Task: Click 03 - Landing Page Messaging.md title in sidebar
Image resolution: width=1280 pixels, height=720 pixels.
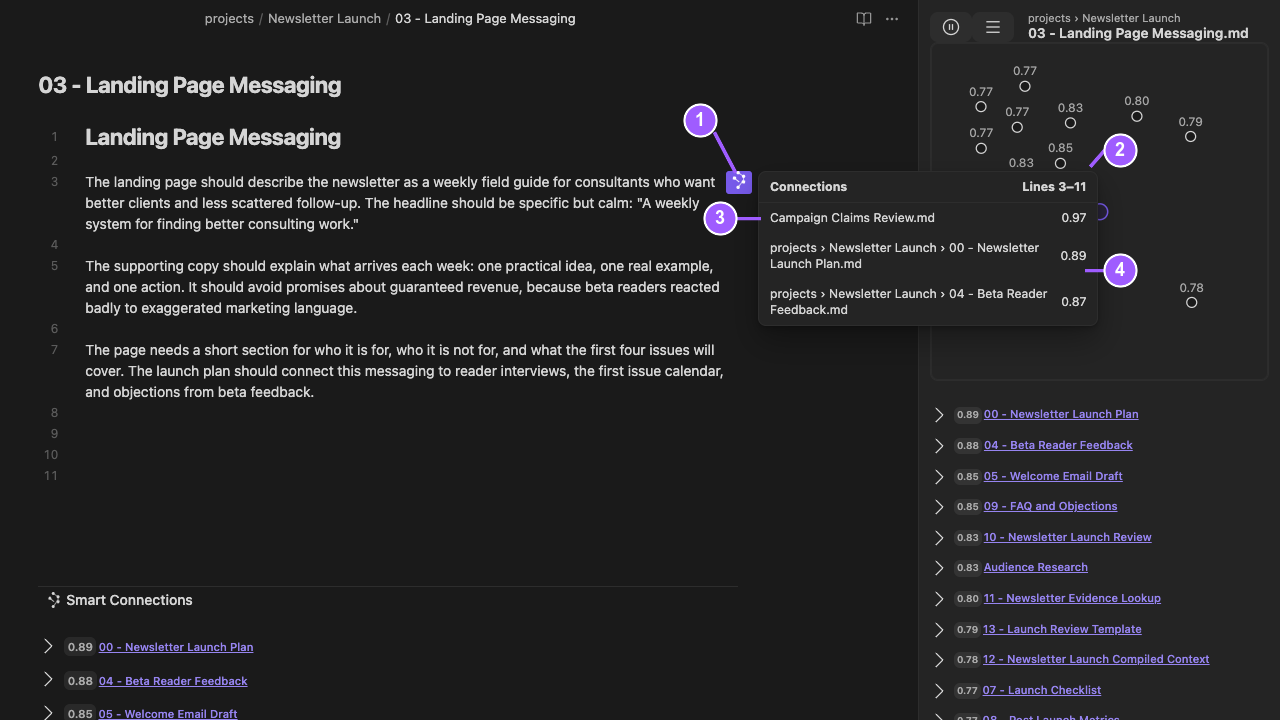Action: coord(1138,33)
